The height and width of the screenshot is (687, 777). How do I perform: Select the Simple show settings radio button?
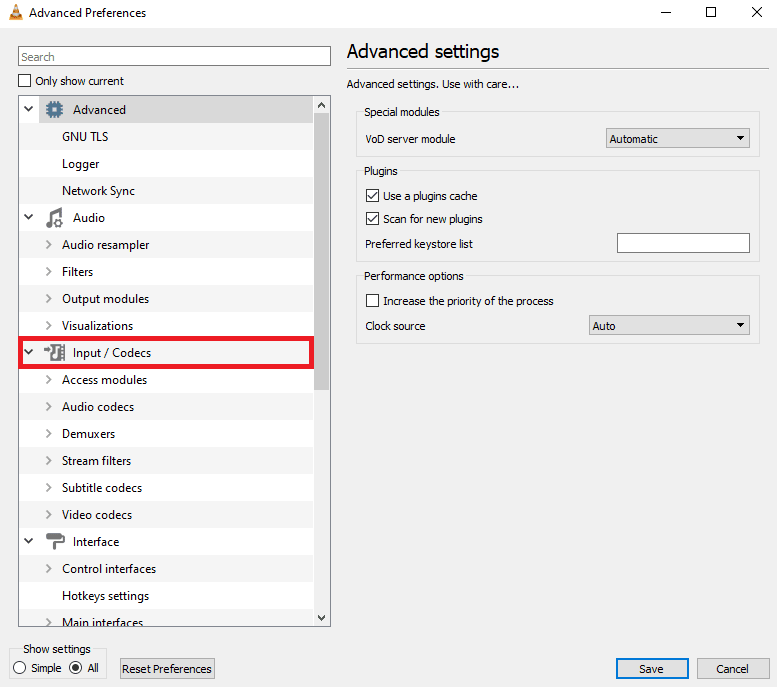[x=19, y=668]
